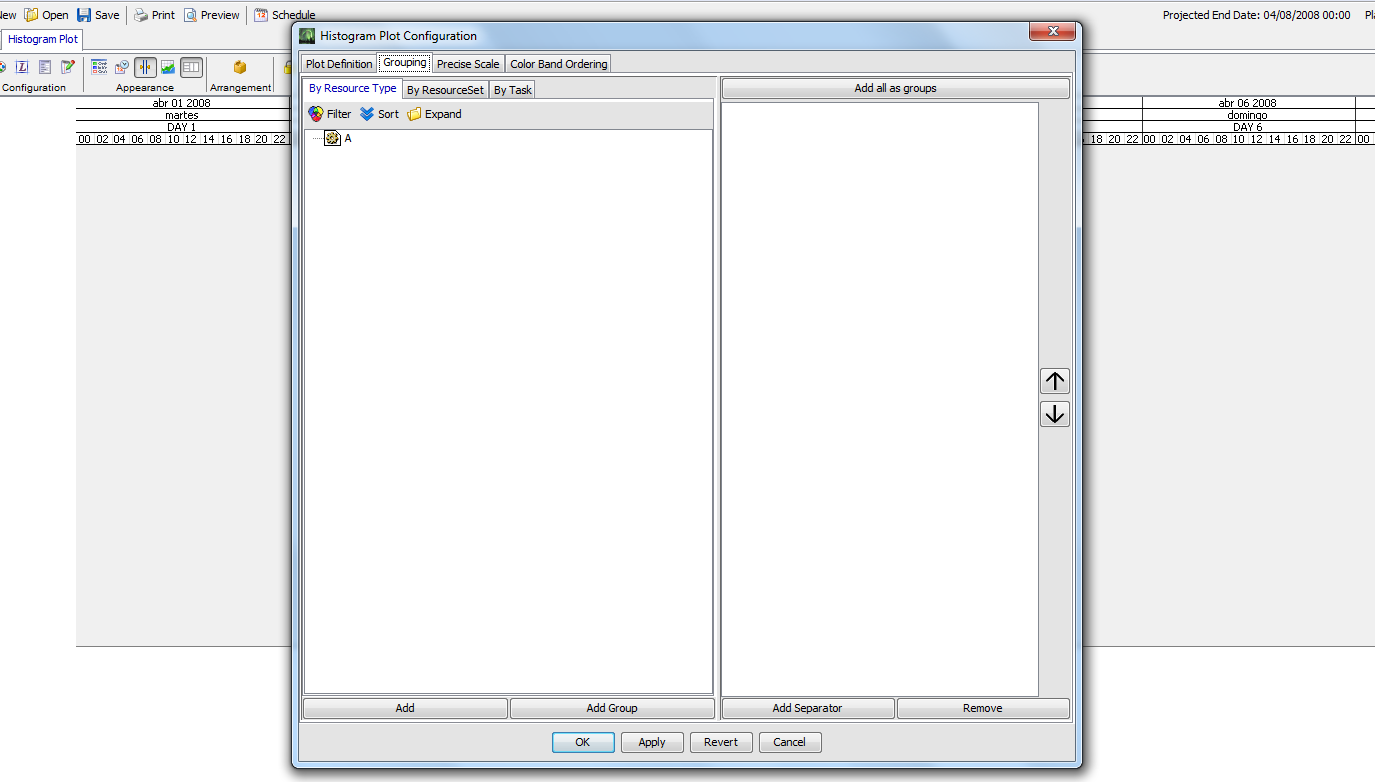Viewport: 1375px width, 782px height.
Task: Click the Print printer icon
Action: pyautogui.click(x=141, y=15)
